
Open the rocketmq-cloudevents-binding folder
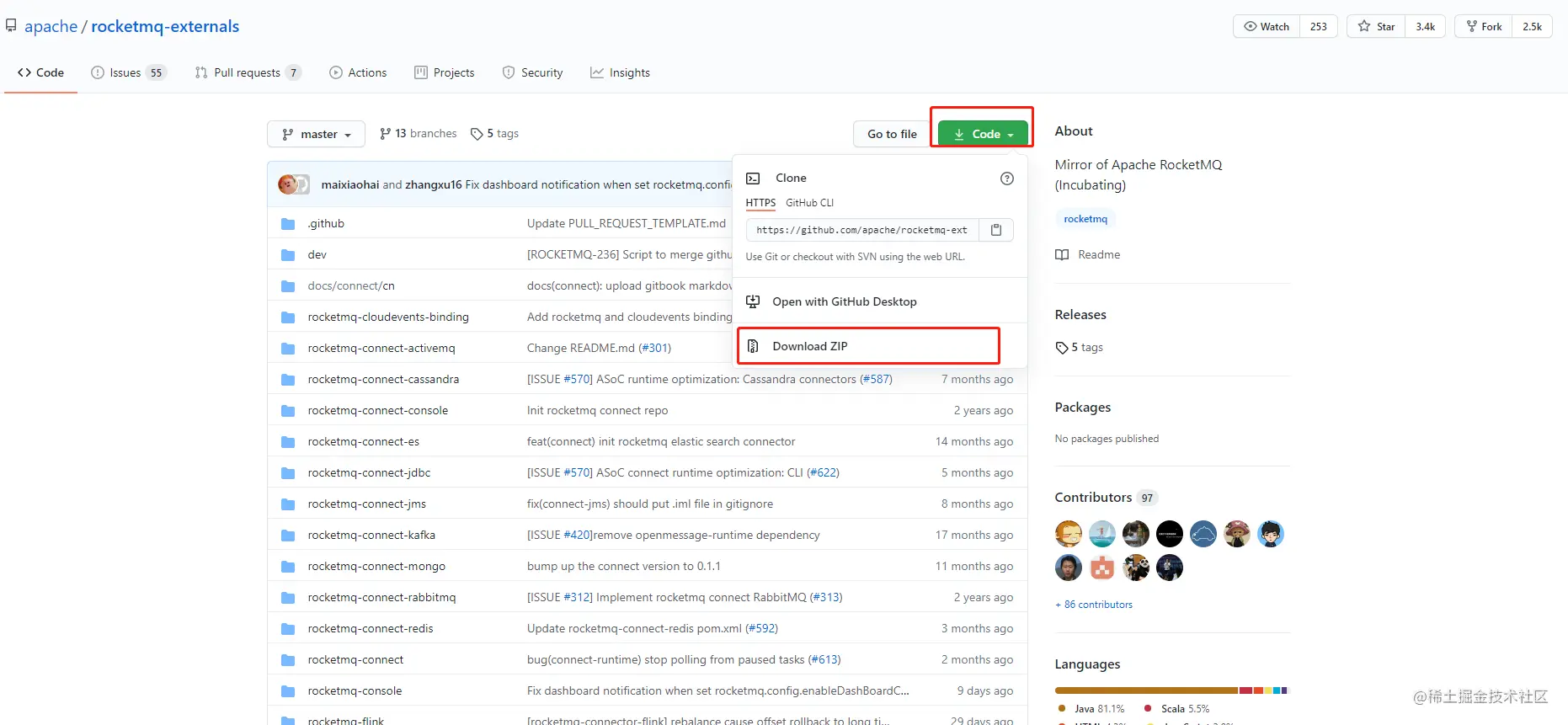coord(388,317)
